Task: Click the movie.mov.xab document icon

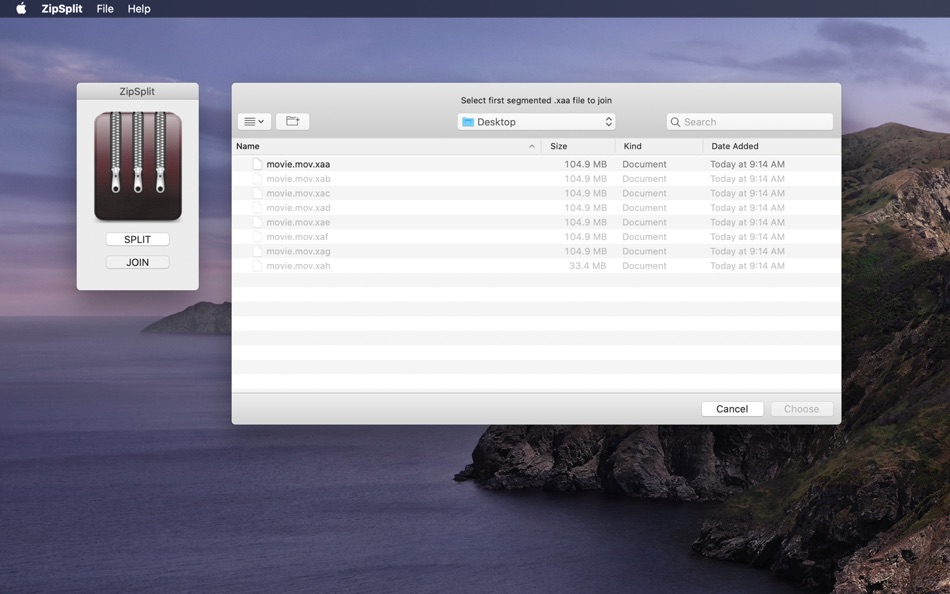Action: (257, 179)
